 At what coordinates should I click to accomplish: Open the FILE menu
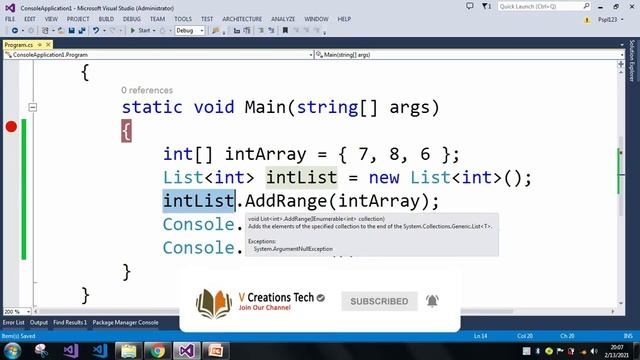(x=10, y=19)
